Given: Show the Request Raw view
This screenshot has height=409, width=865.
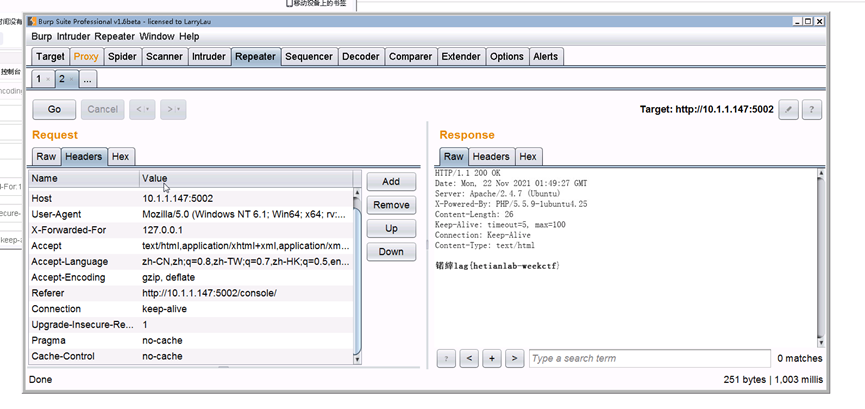Looking at the screenshot, I should pyautogui.click(x=46, y=156).
